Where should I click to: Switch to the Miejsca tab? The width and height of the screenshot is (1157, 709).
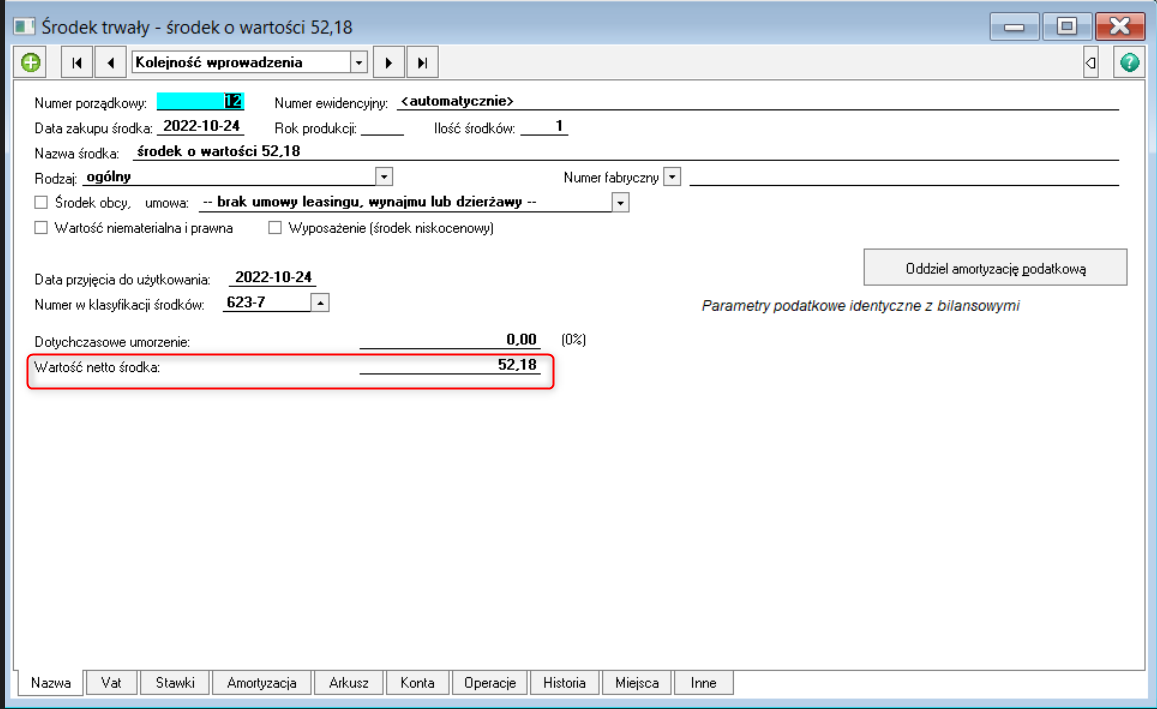(637, 682)
